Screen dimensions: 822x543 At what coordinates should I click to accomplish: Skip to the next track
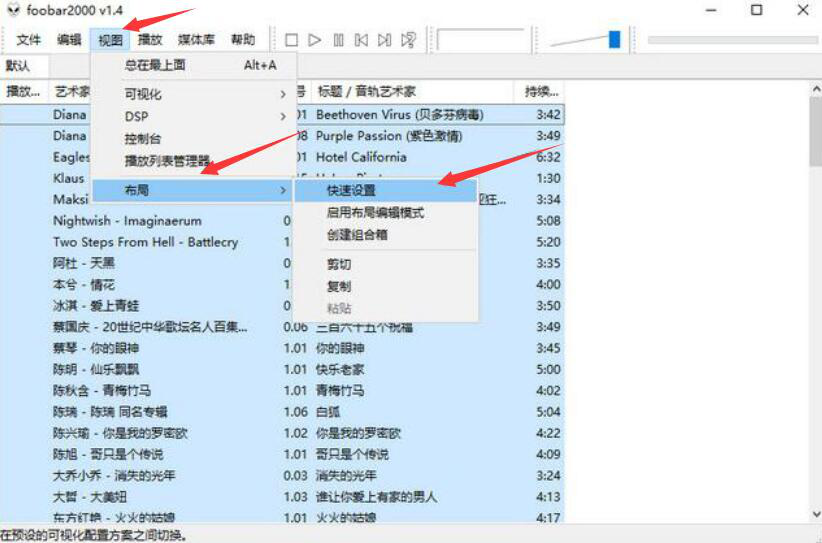click(384, 40)
